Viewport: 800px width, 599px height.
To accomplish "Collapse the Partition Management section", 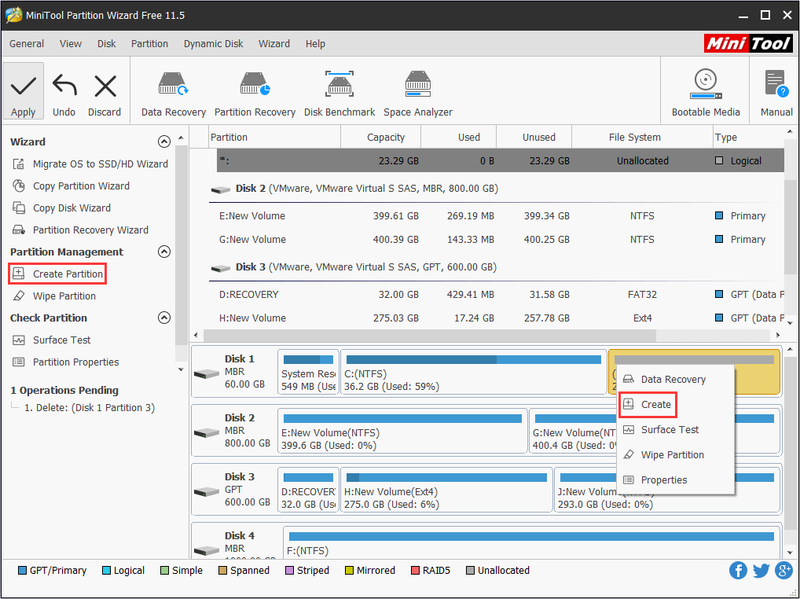I will click(x=164, y=252).
